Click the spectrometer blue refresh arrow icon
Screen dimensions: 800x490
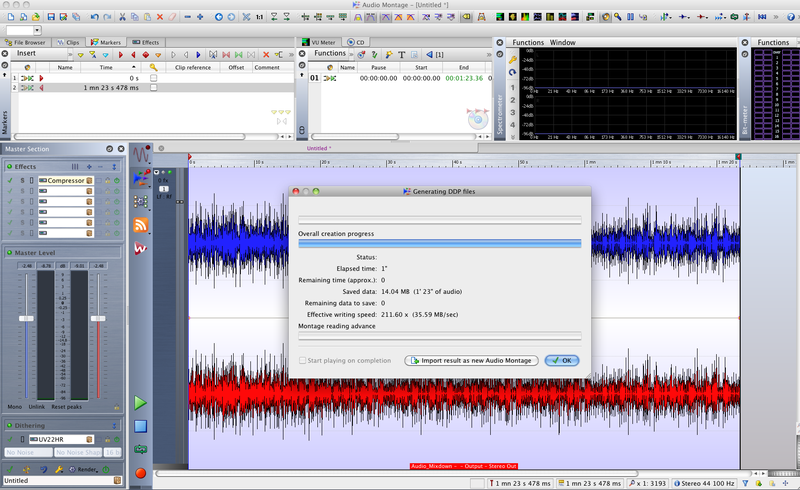coord(513,72)
